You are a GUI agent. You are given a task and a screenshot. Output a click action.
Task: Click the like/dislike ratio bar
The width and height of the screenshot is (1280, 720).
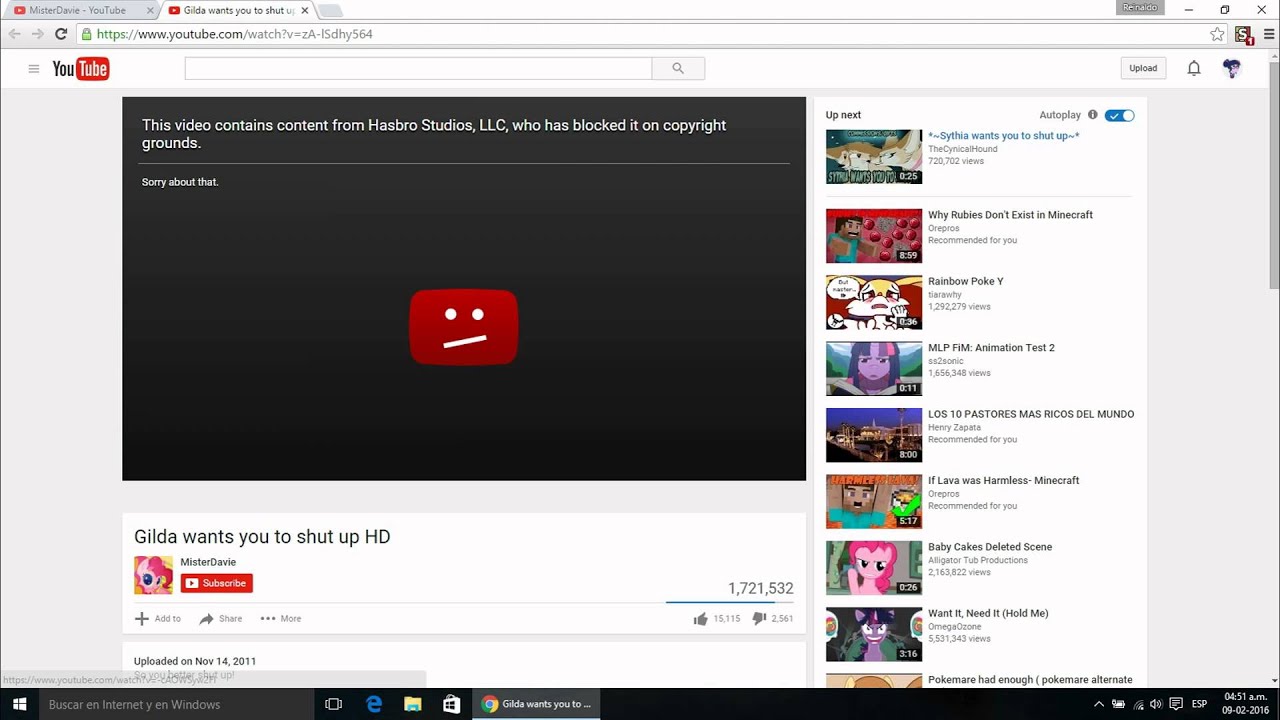point(729,603)
